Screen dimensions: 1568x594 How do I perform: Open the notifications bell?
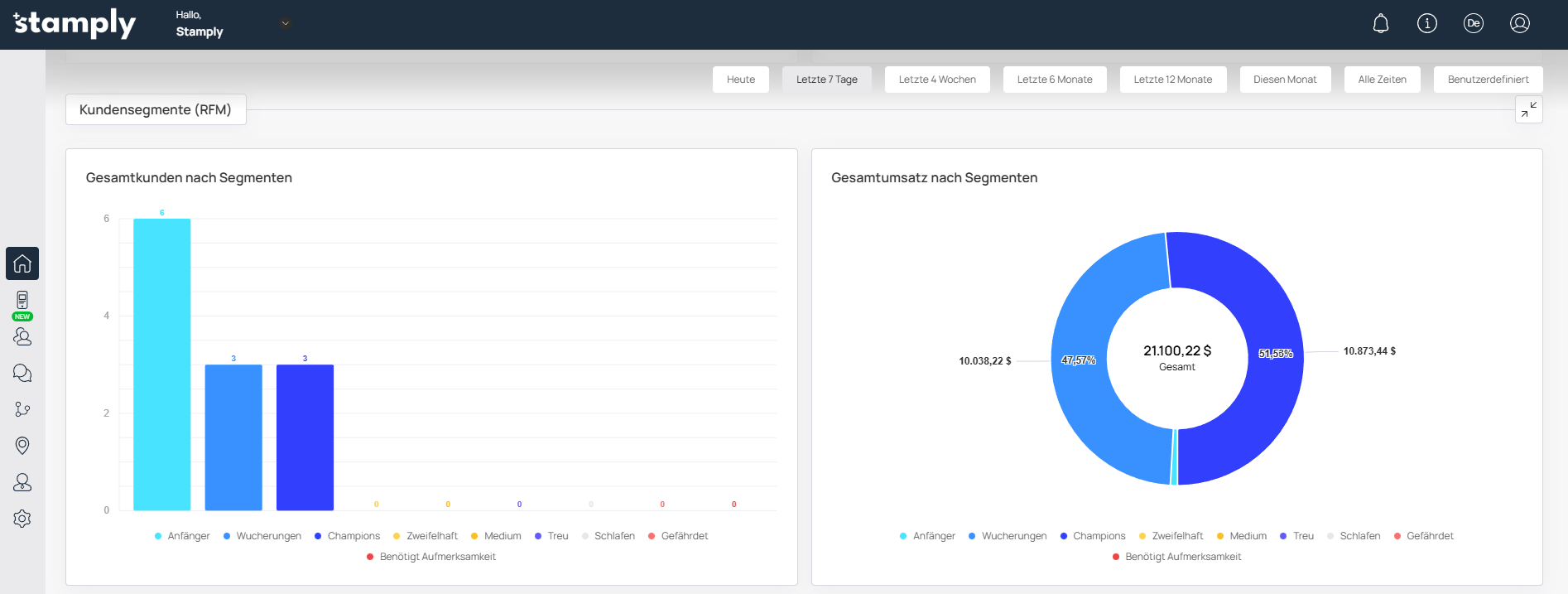click(x=1380, y=24)
